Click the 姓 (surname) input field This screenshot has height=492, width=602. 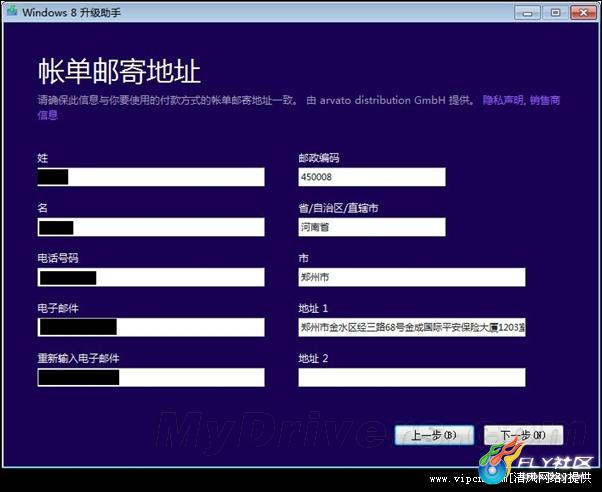pyautogui.click(x=151, y=177)
